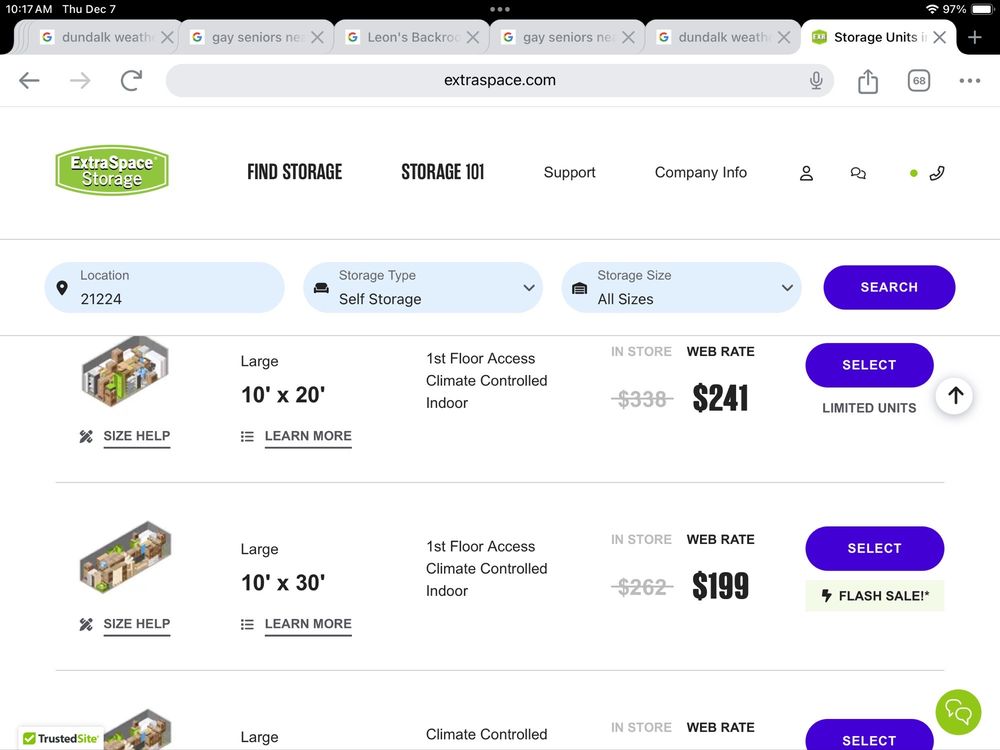
Task: Expand the Storage Type dropdown
Action: tap(423, 288)
